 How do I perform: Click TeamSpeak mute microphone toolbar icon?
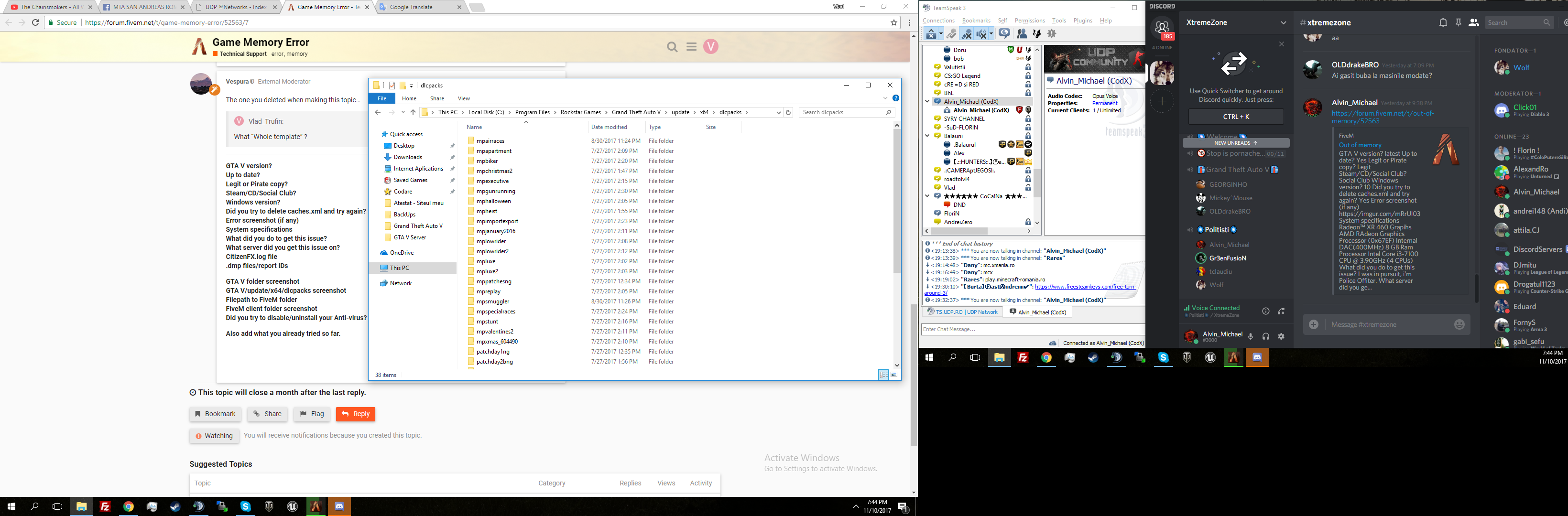966,34
